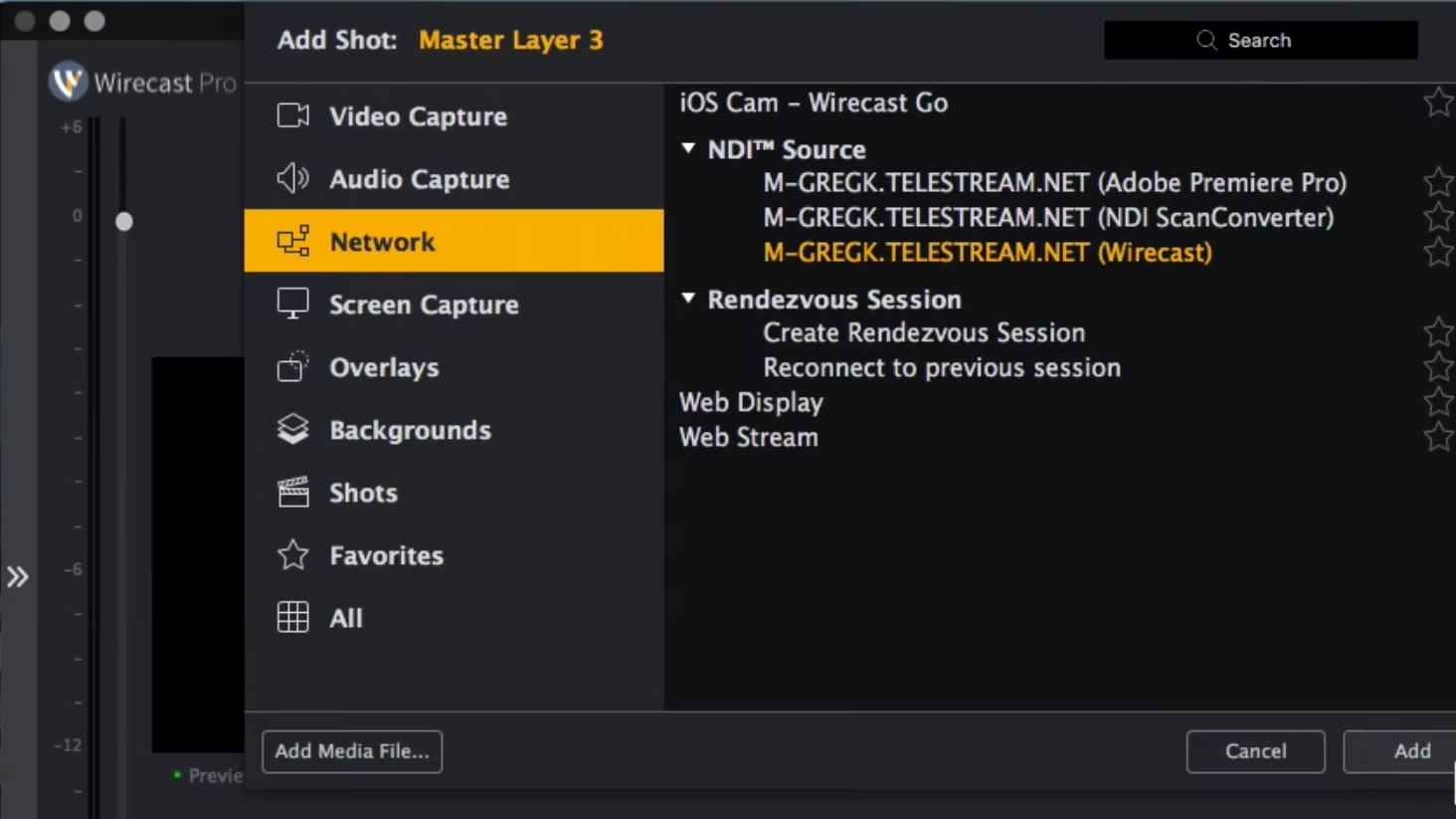Click the All grid icon
Image resolution: width=1456 pixels, height=819 pixels.
[293, 617]
